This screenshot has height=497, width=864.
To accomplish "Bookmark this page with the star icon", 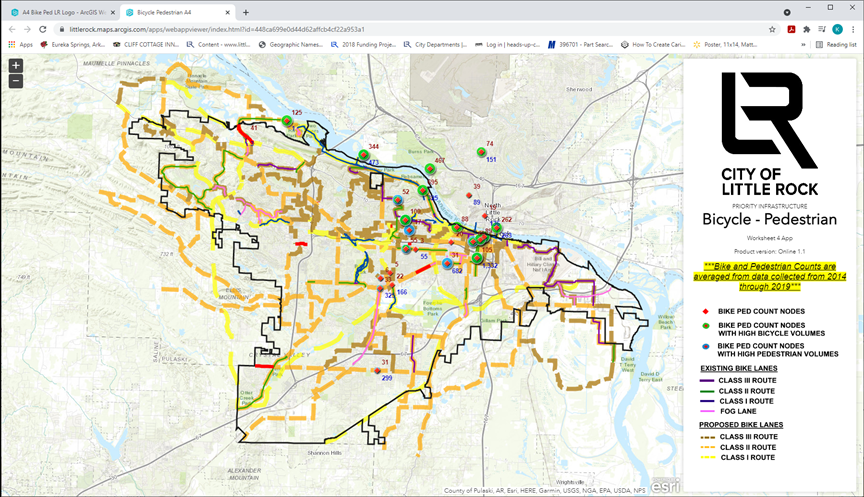I will [x=772, y=29].
